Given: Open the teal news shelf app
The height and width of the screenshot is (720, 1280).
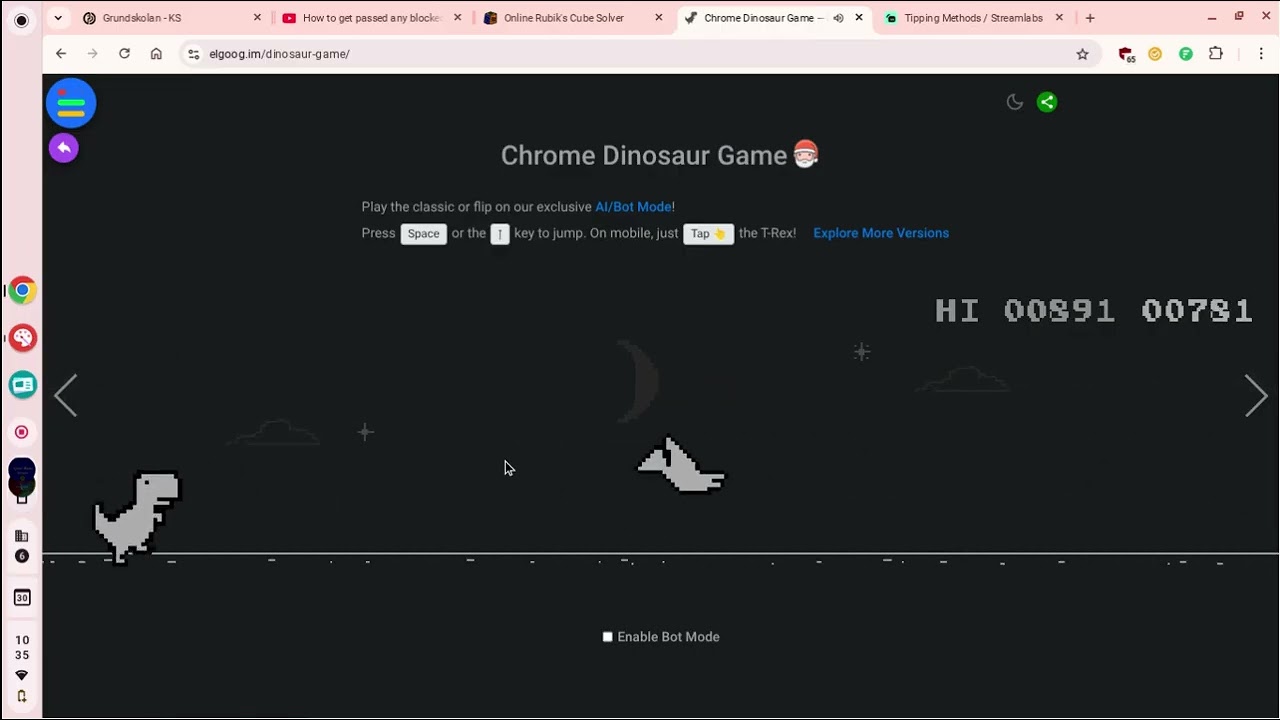Looking at the screenshot, I should coord(22,385).
